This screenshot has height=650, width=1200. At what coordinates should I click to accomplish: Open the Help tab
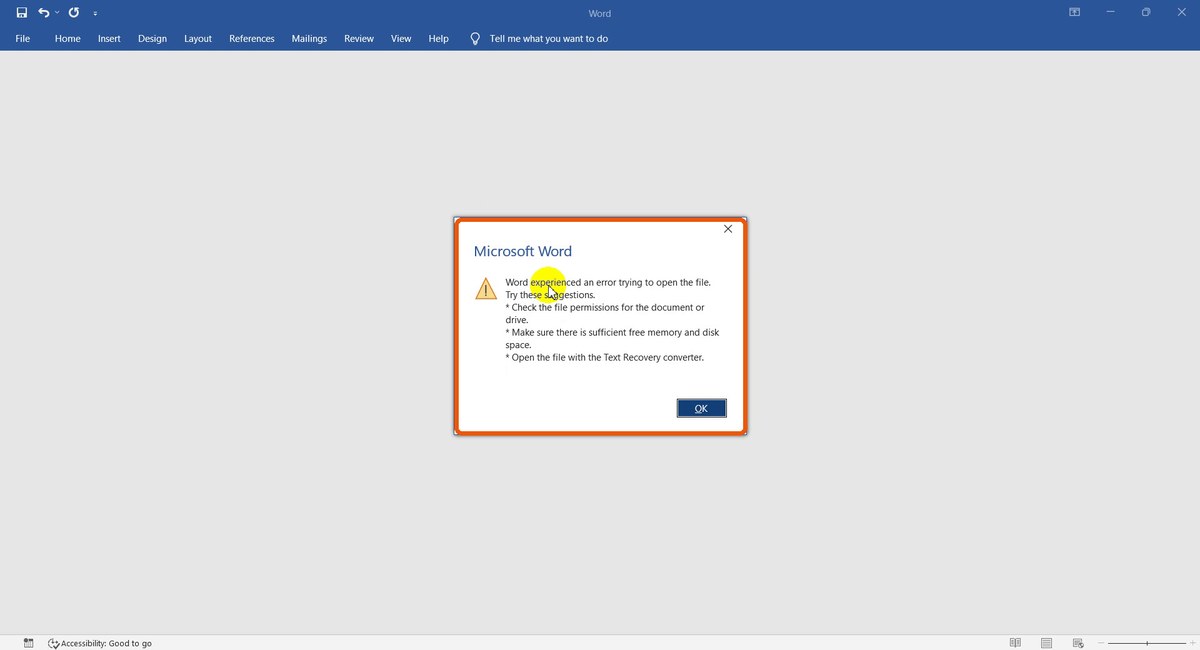tap(438, 39)
